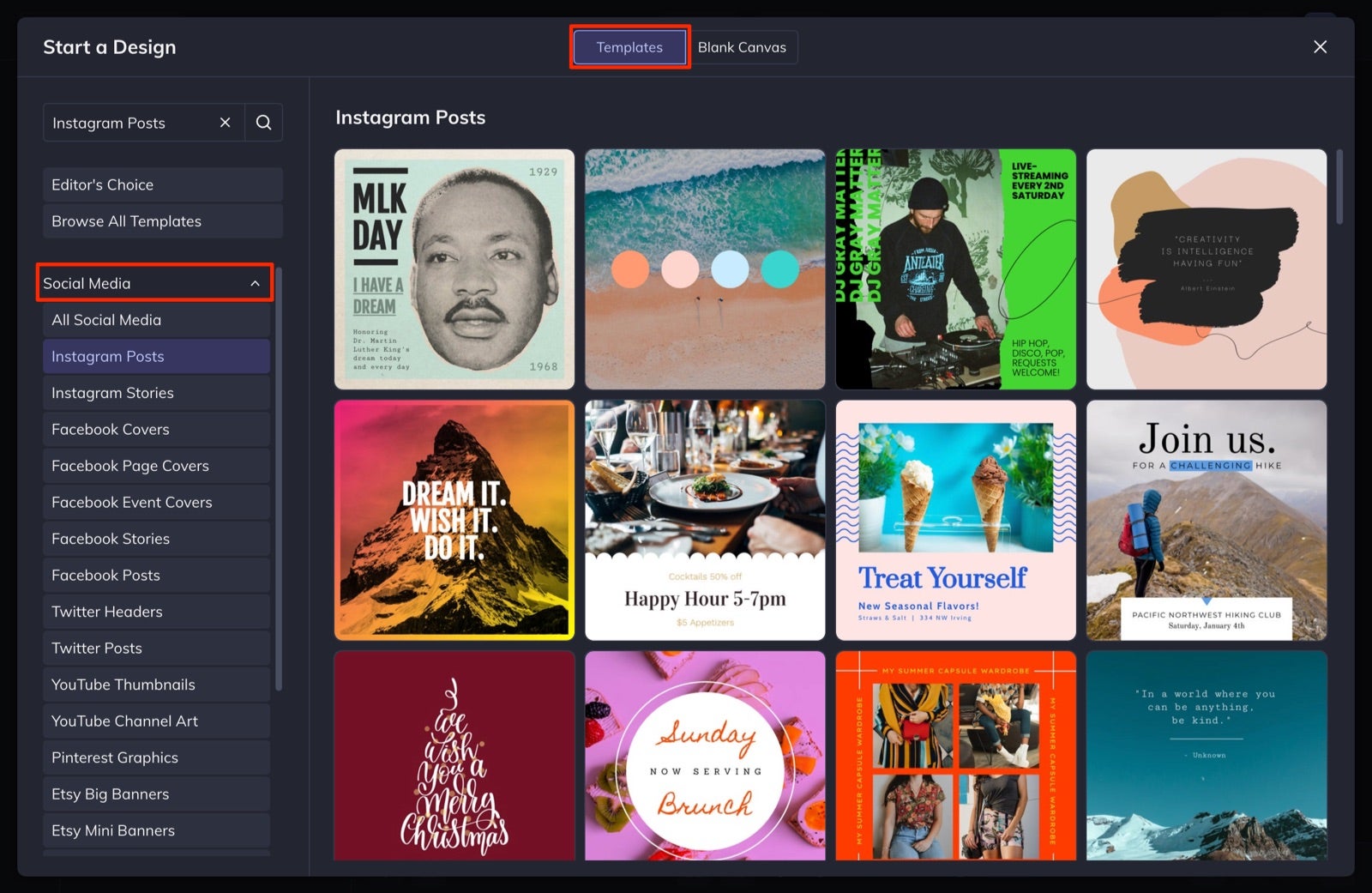Screen dimensions: 1372x893
Task: Click the search magnifier icon
Action: pos(263,122)
